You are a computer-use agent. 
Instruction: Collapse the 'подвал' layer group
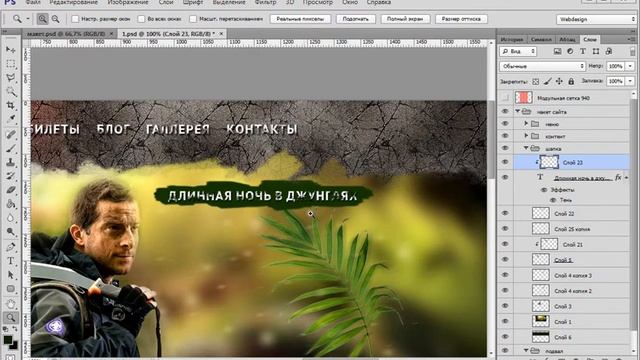point(526,351)
